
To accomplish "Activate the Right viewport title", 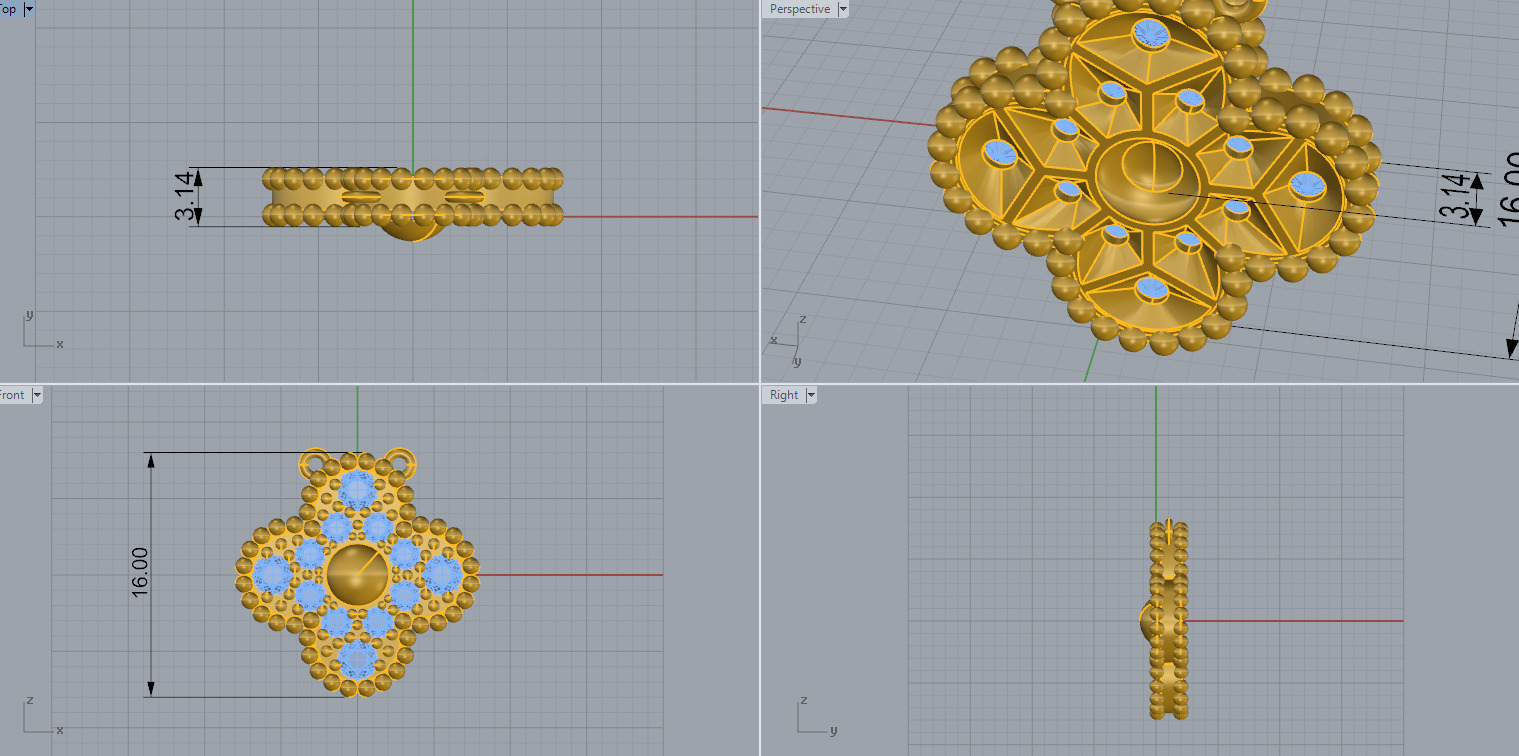I will click(x=784, y=395).
